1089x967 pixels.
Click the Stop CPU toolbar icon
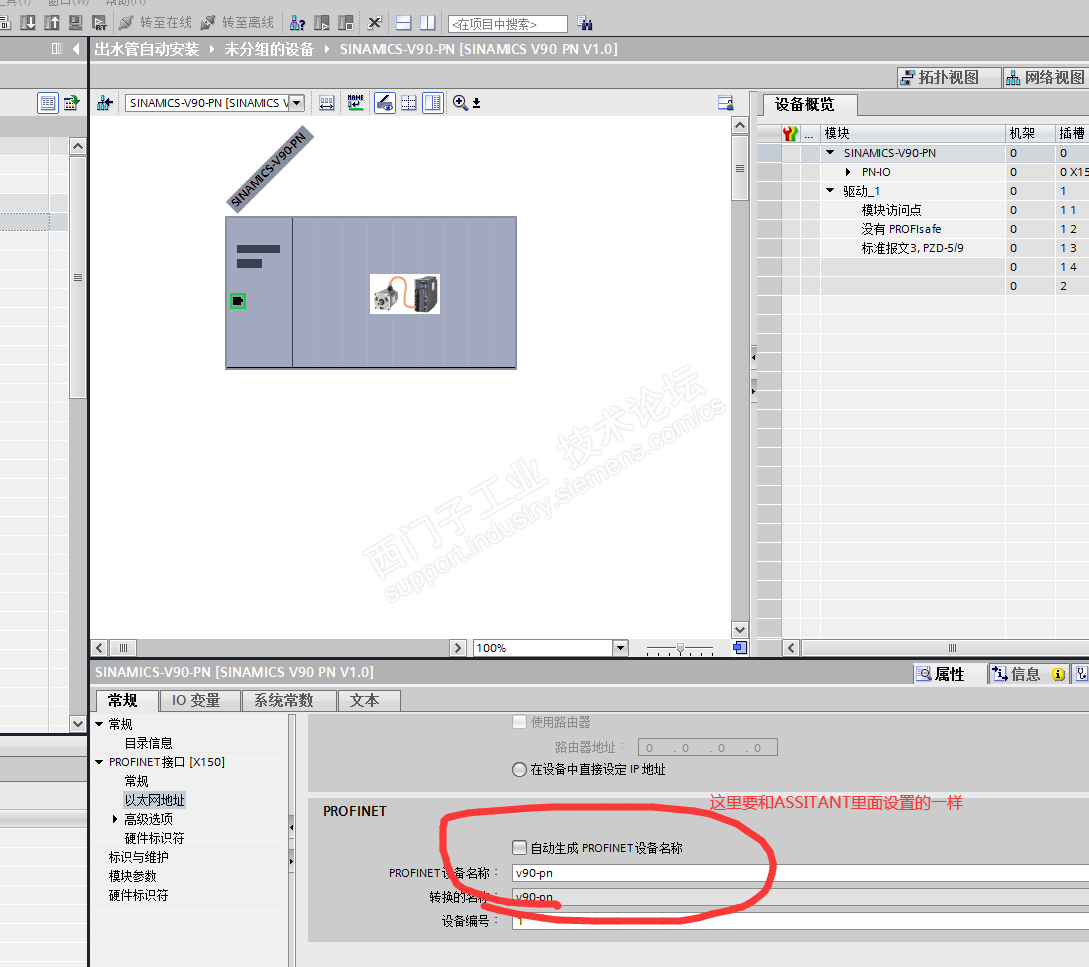click(345, 23)
